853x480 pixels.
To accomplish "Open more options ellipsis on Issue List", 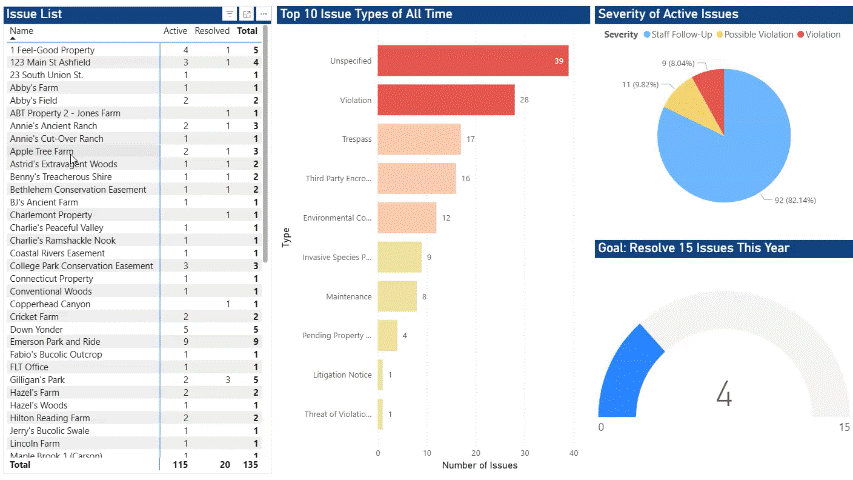I will click(x=263, y=14).
